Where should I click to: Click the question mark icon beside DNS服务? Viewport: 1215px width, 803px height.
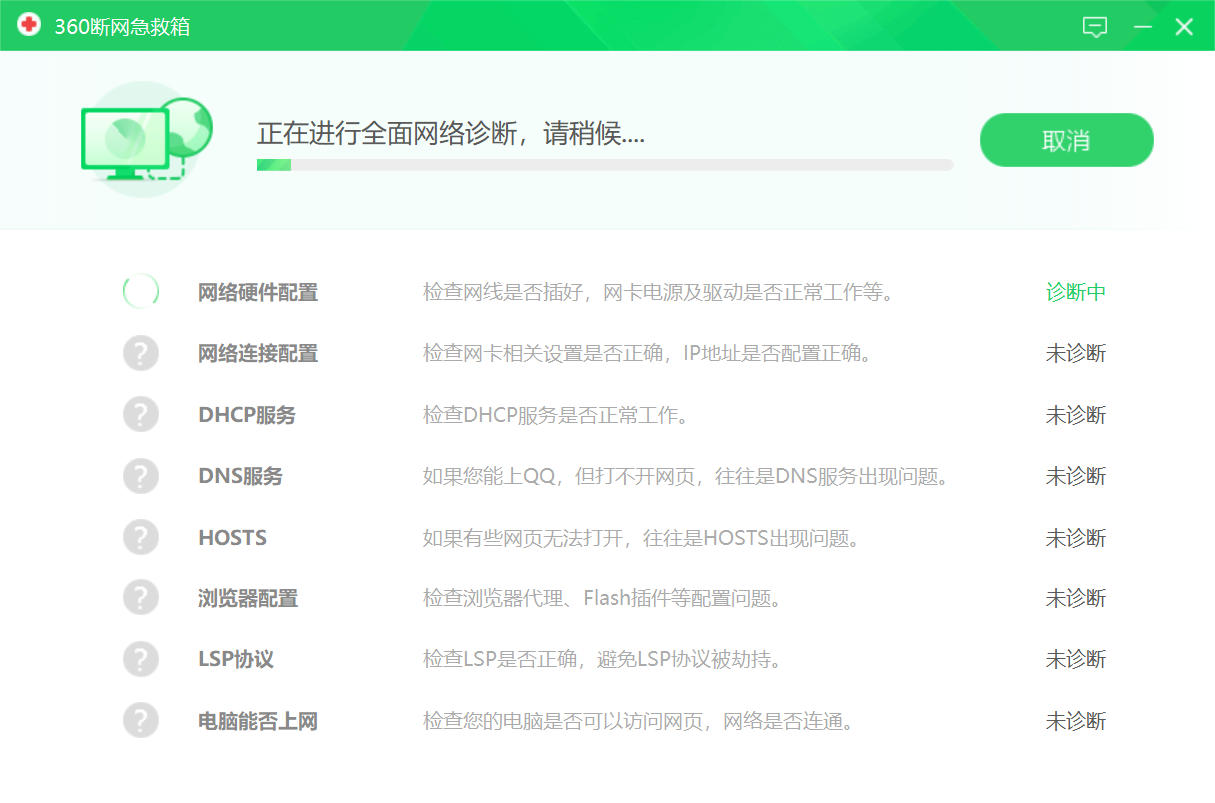(x=141, y=476)
